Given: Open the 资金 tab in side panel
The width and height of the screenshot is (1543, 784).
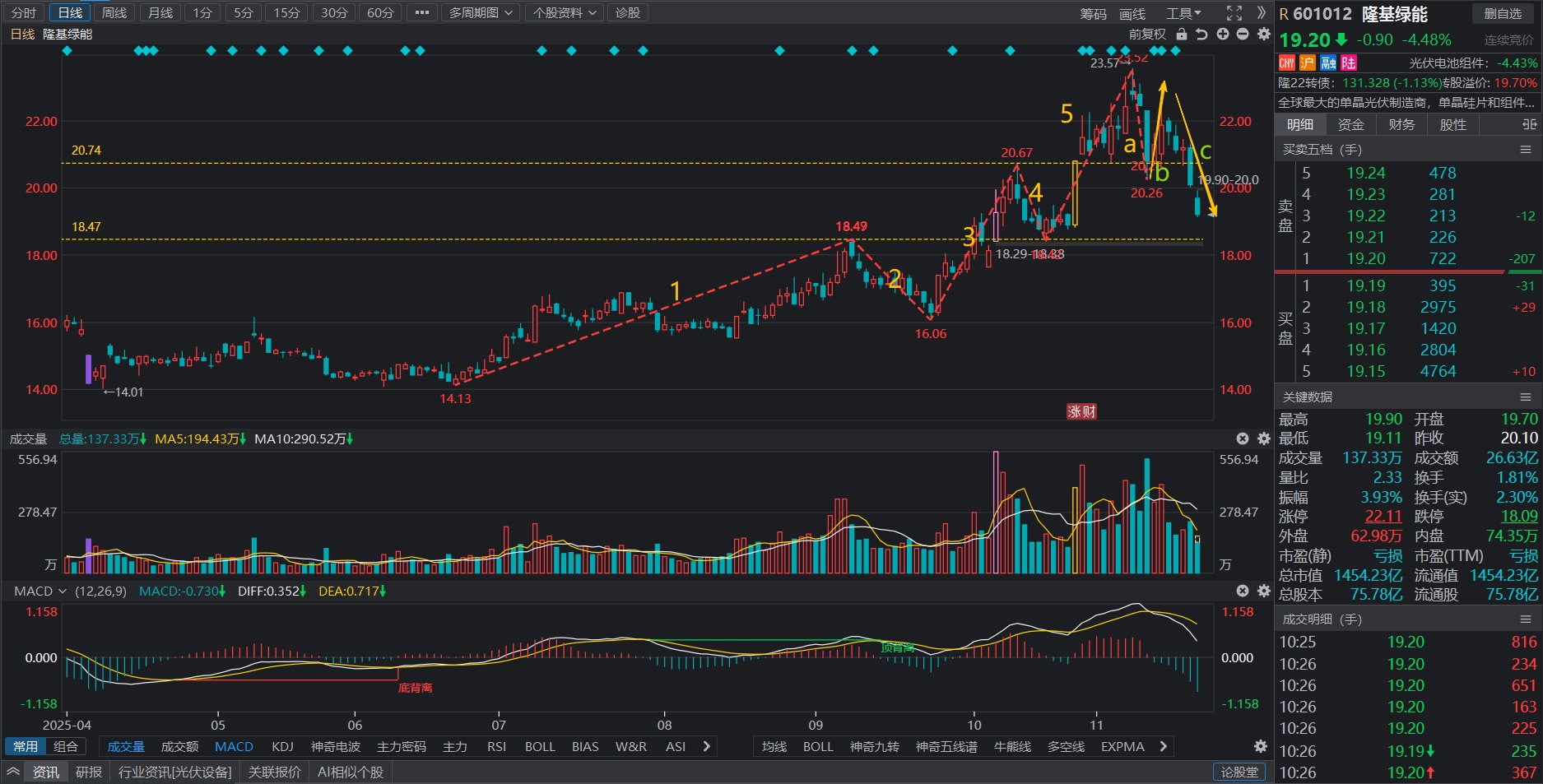Looking at the screenshot, I should 1350,124.
